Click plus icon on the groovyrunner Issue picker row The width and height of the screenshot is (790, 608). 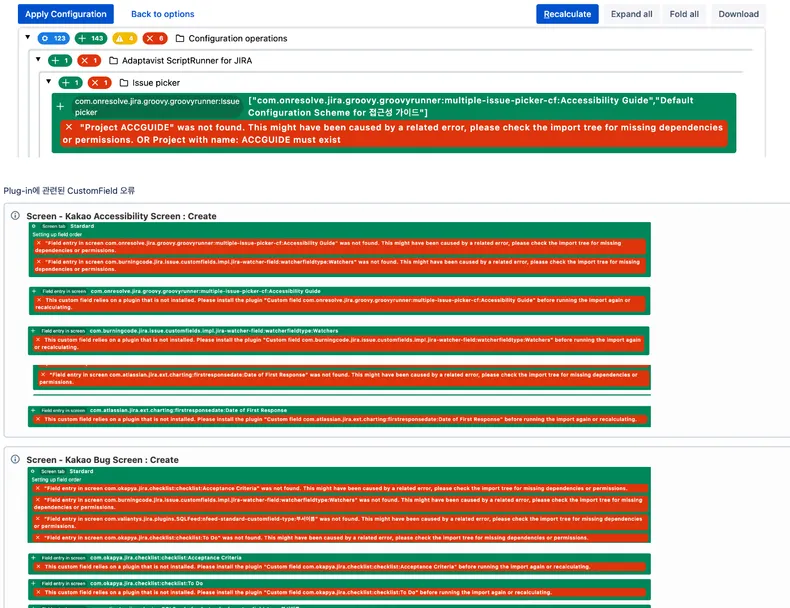point(60,106)
